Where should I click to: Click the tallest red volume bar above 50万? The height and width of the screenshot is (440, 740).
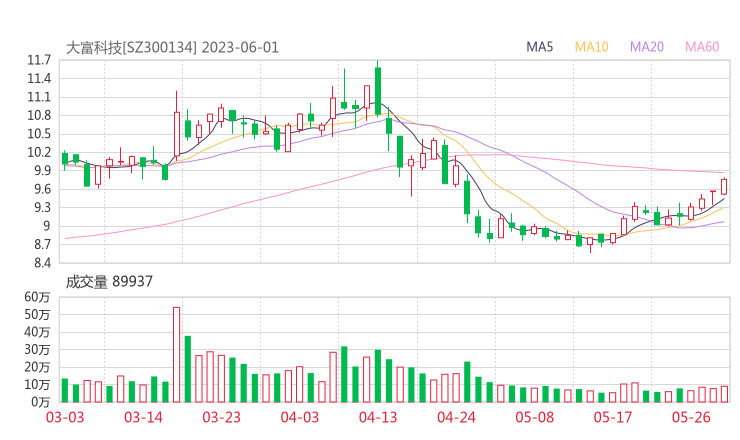(177, 355)
